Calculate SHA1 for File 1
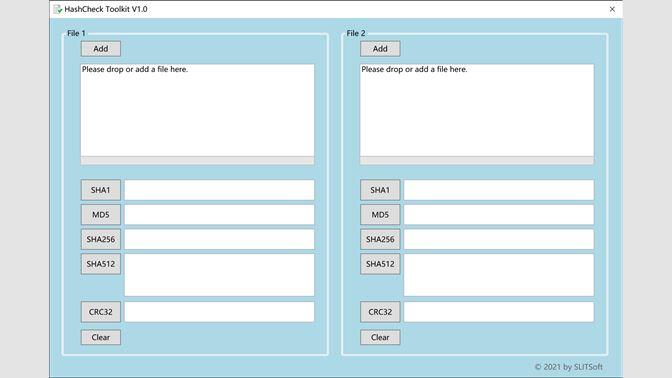672x378 pixels. point(101,190)
